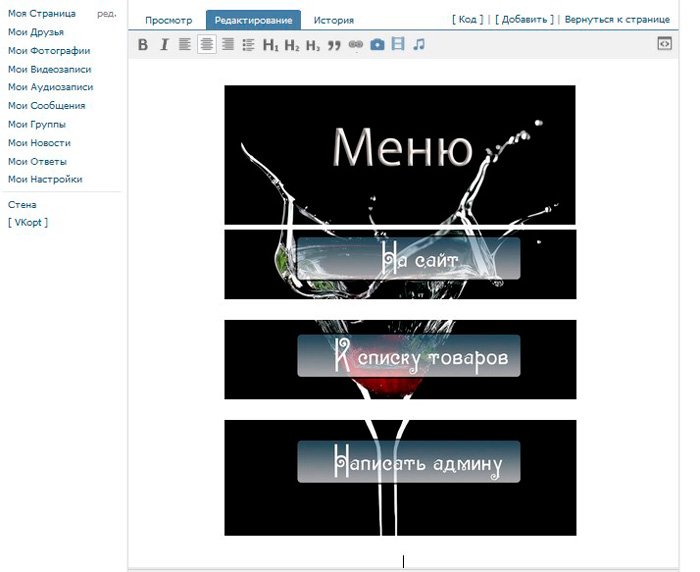Insert a bulleted list
The width and height of the screenshot is (700, 572).
click(249, 45)
